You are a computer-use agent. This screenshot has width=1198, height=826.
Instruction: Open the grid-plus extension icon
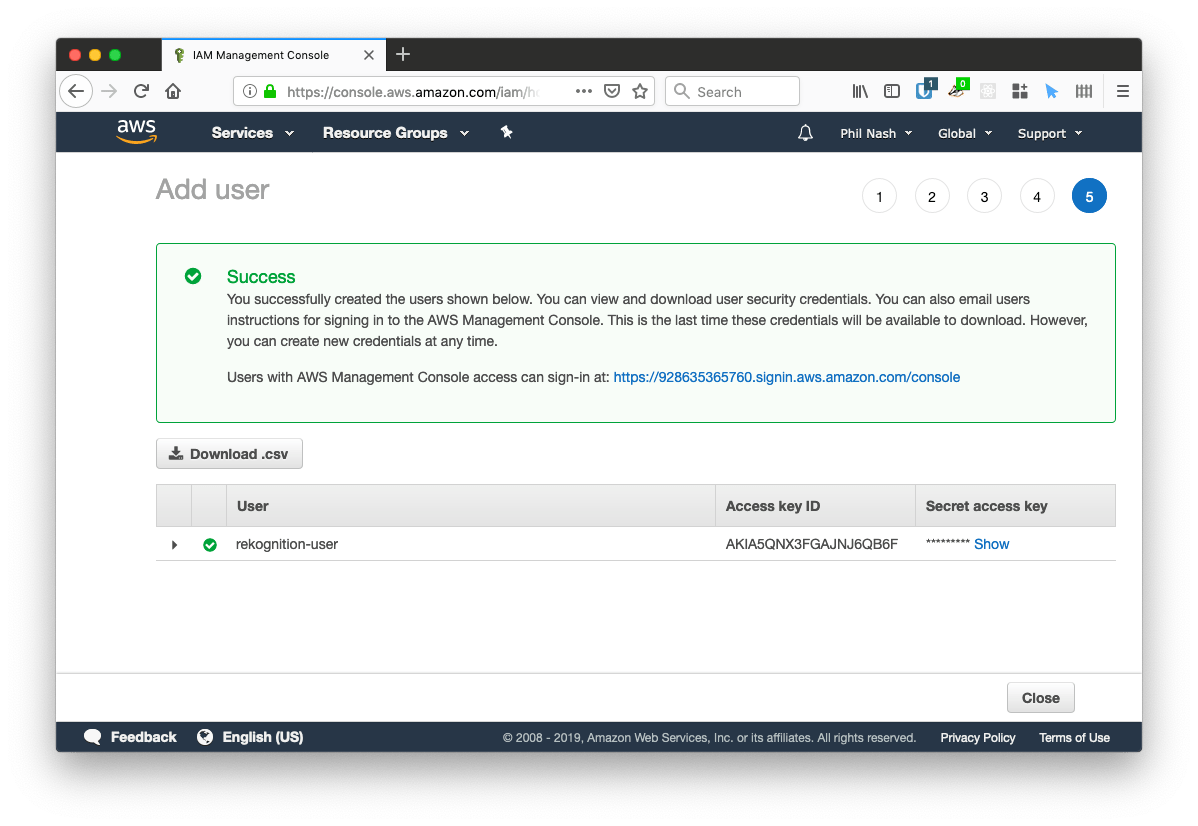click(1020, 92)
